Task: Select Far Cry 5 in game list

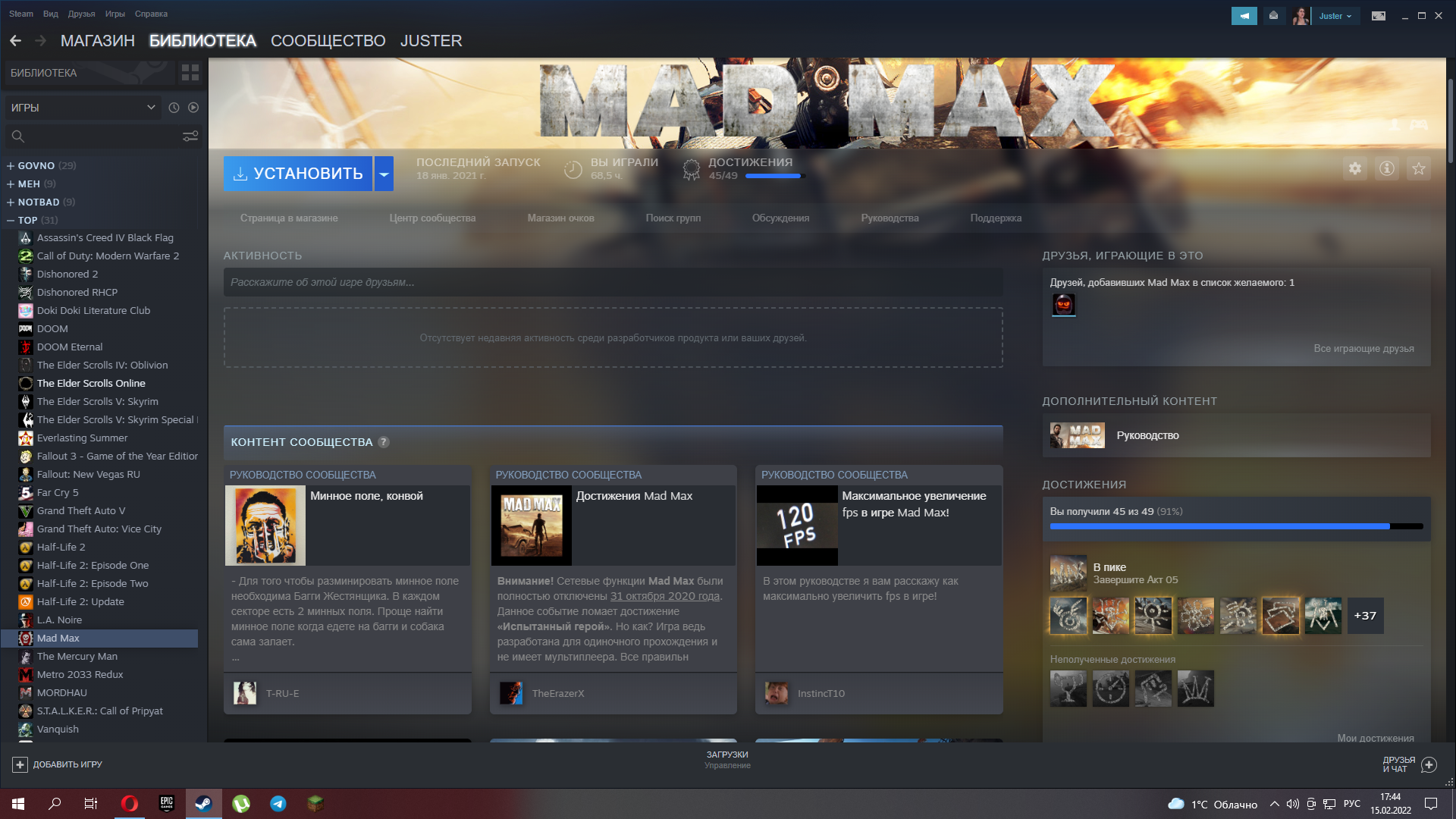Action: coord(58,493)
